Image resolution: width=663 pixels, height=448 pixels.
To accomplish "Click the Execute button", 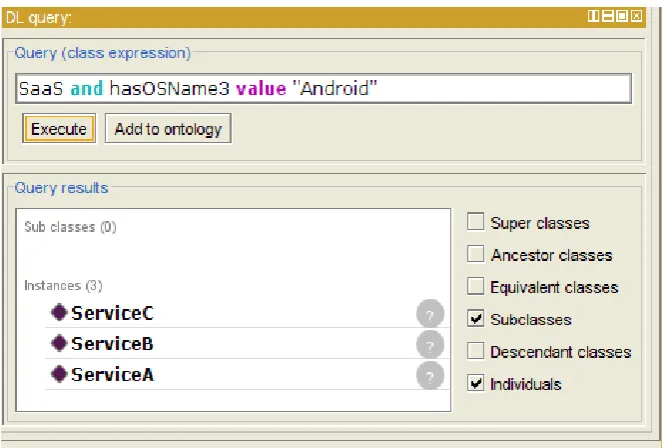I will 59,128.
